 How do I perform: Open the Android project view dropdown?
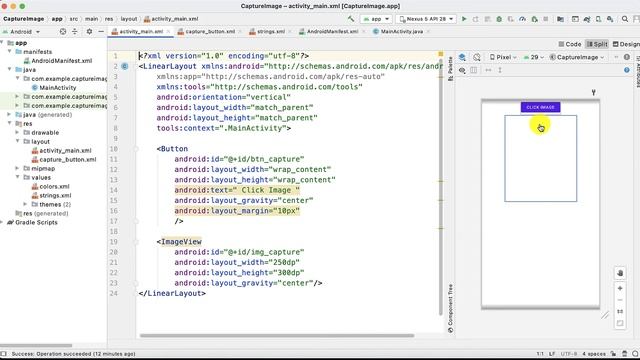[x=21, y=31]
